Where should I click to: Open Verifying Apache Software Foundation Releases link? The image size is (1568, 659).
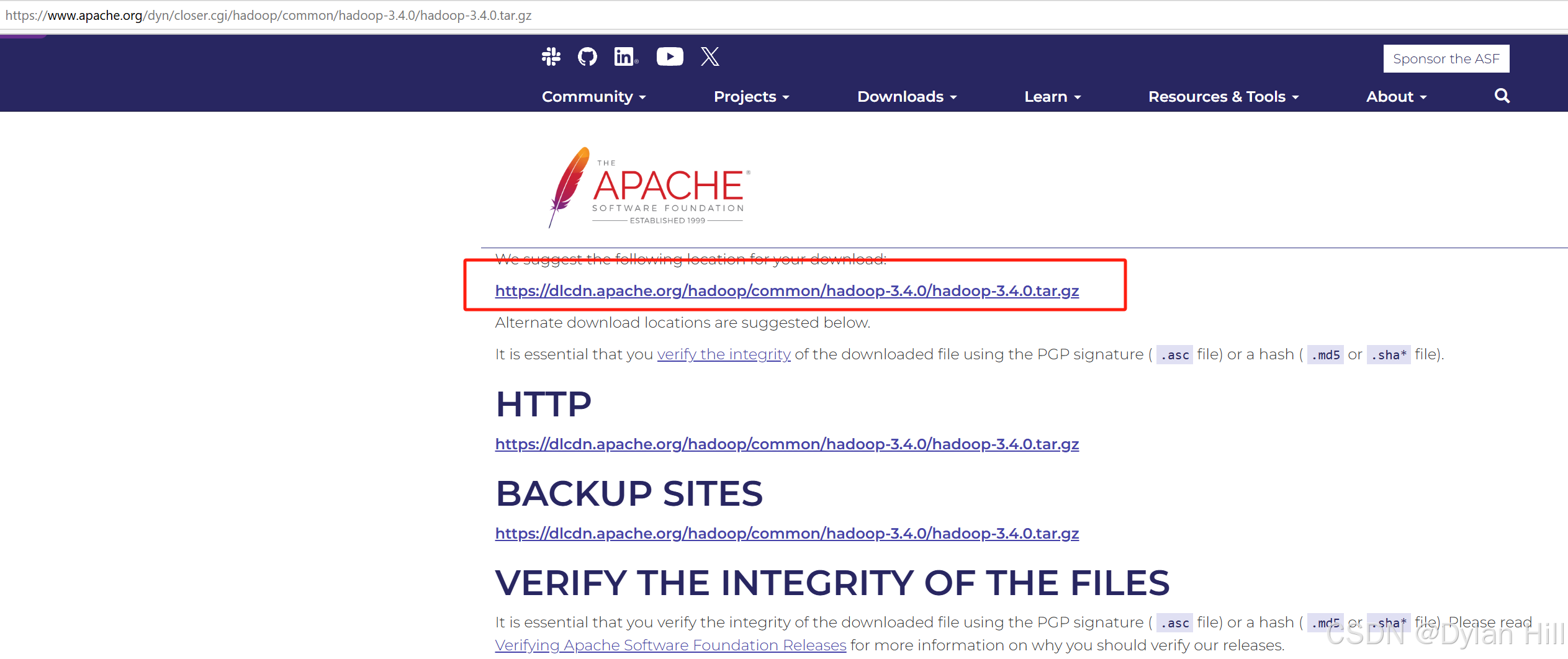[670, 645]
